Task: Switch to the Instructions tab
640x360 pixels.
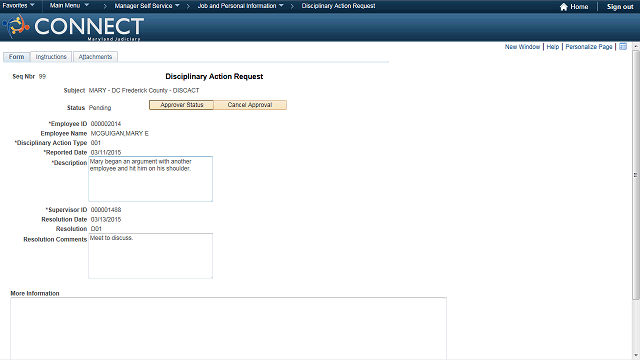Action: click(x=51, y=57)
